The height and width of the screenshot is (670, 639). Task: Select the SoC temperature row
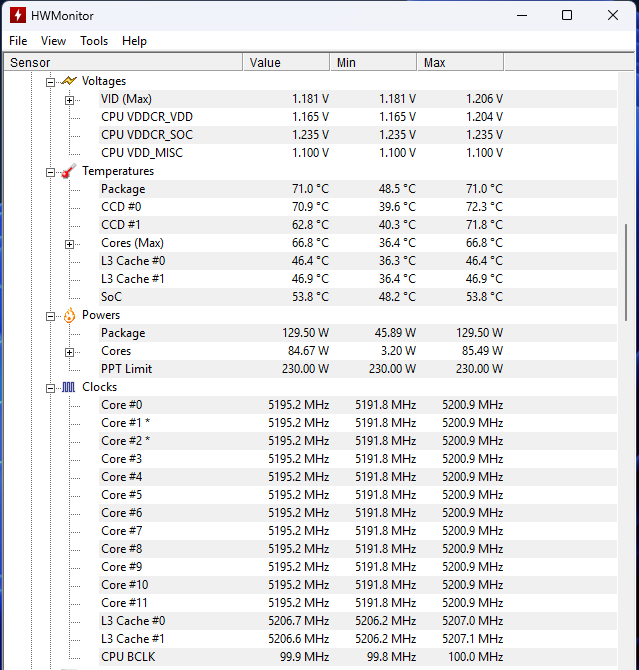tap(358, 297)
